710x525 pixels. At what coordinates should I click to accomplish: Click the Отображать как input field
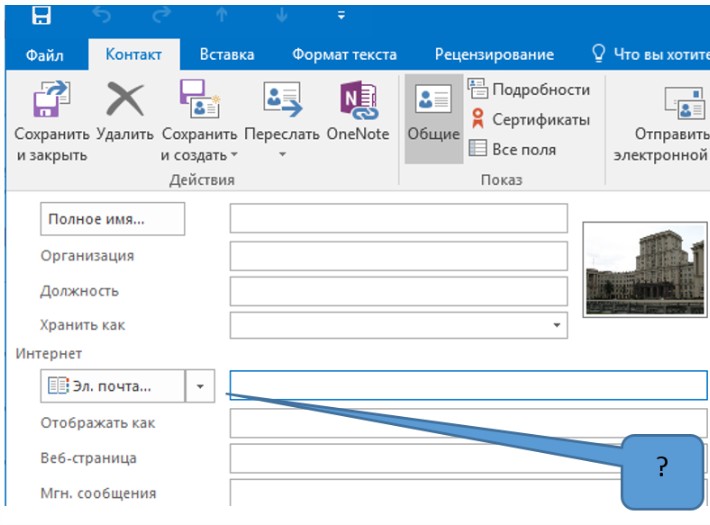point(469,423)
